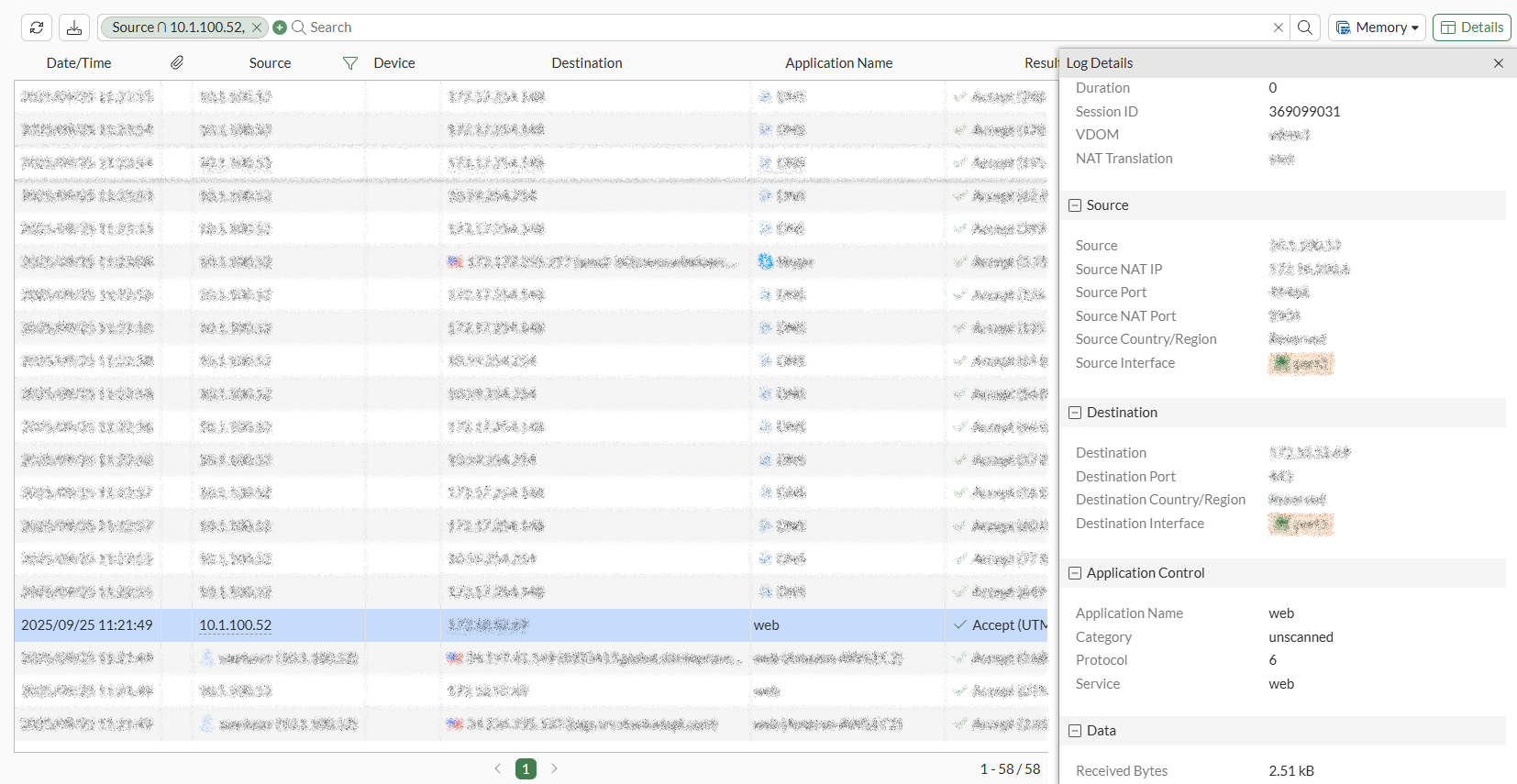Screen dimensions: 1517x784
Task: Collapse the Application Control section
Action: [1075, 573]
